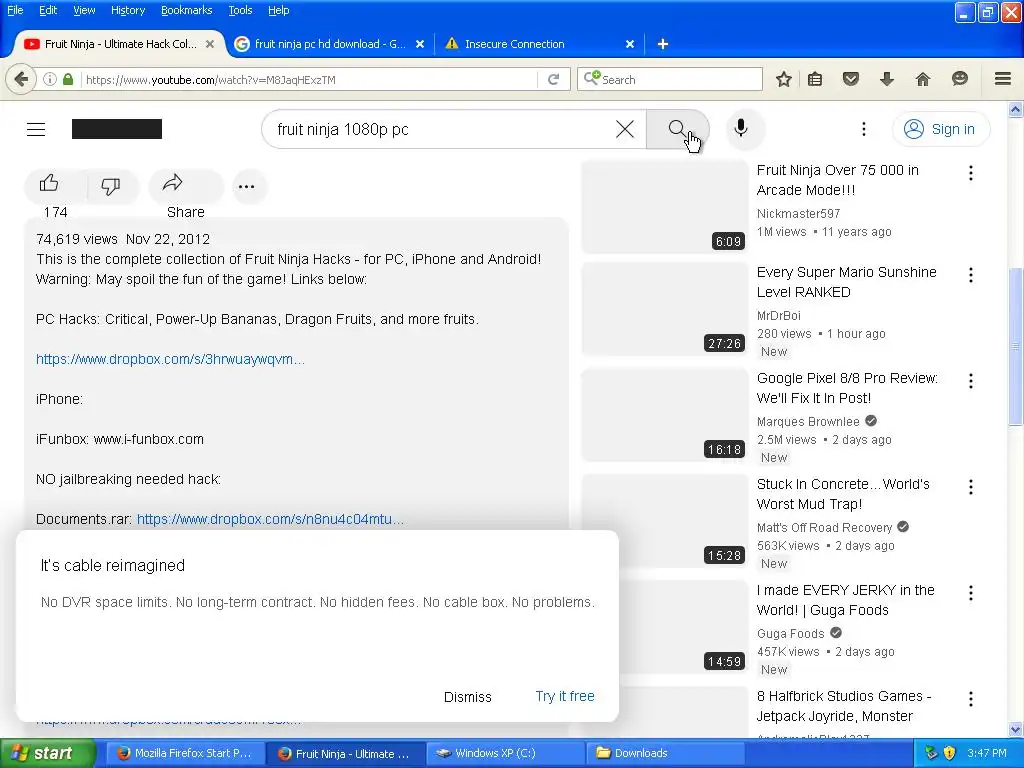Open Documents.rar dropbox link

(x=270, y=519)
